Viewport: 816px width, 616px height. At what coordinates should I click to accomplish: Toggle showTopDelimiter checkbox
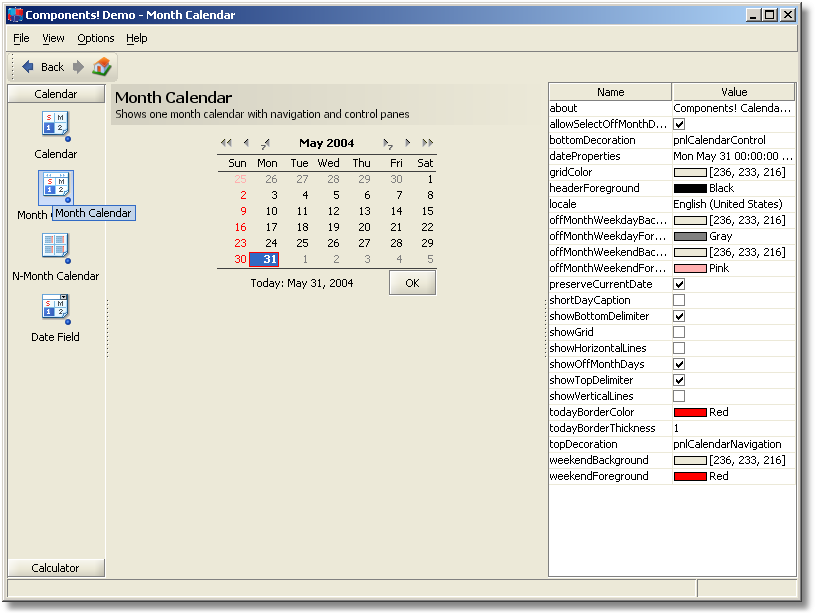pos(679,380)
